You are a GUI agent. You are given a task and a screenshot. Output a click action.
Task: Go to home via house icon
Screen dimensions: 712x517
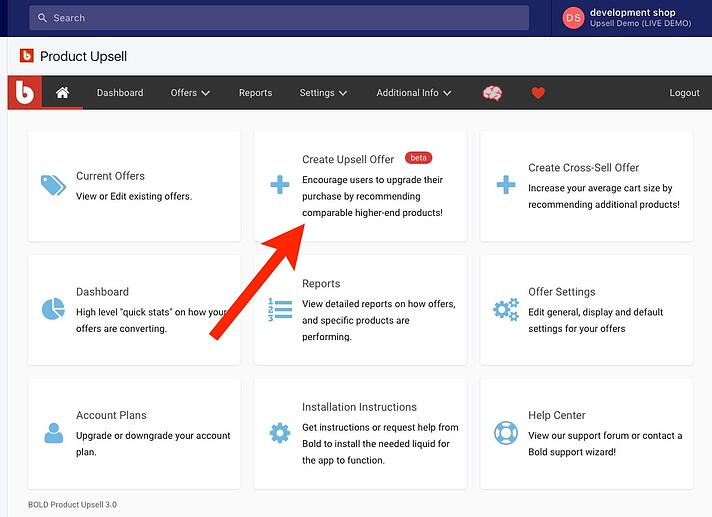(x=63, y=93)
